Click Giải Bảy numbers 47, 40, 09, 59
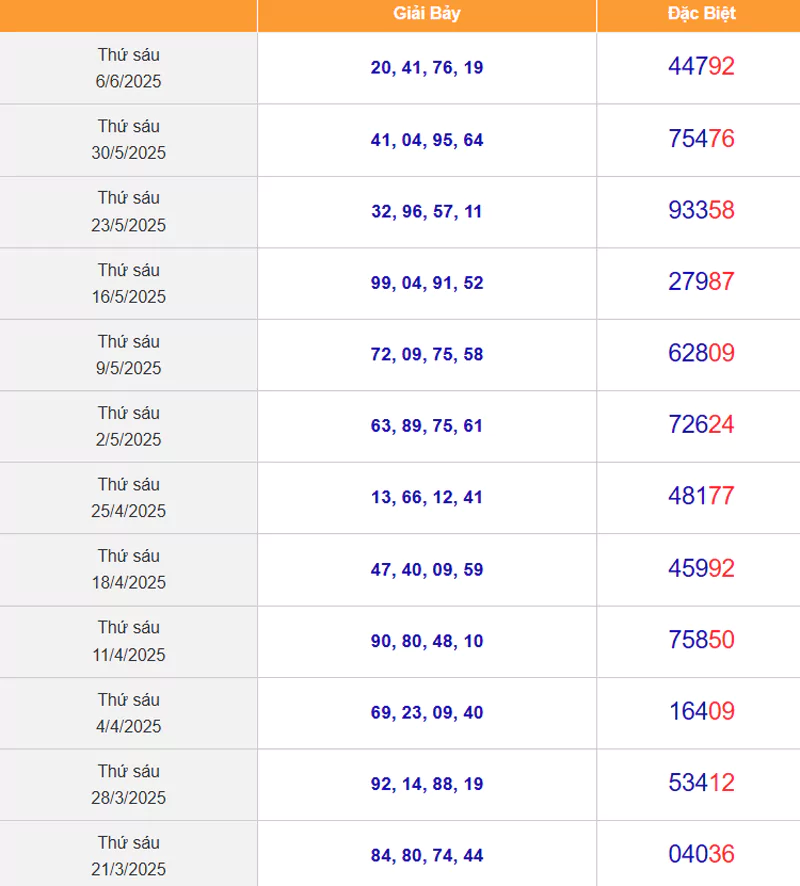800x886 pixels. 427,570
